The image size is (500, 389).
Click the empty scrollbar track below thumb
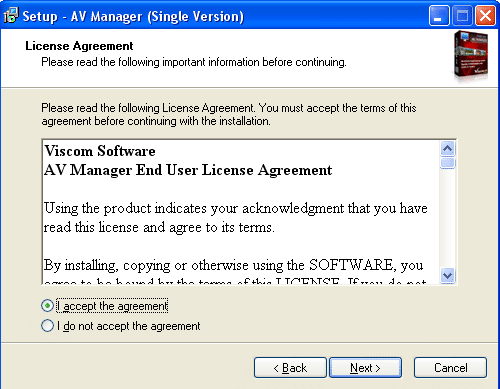pos(447,219)
